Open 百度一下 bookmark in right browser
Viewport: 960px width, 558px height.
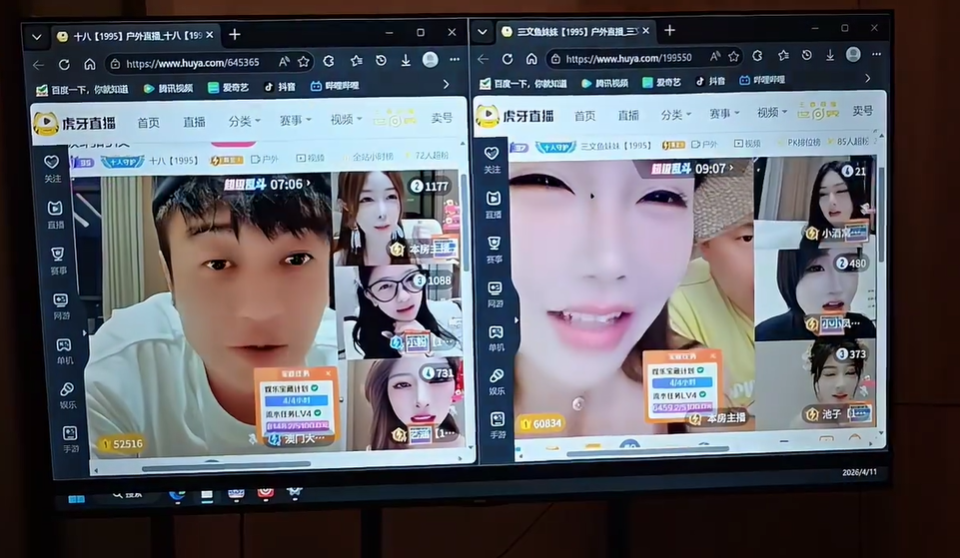click(x=523, y=83)
